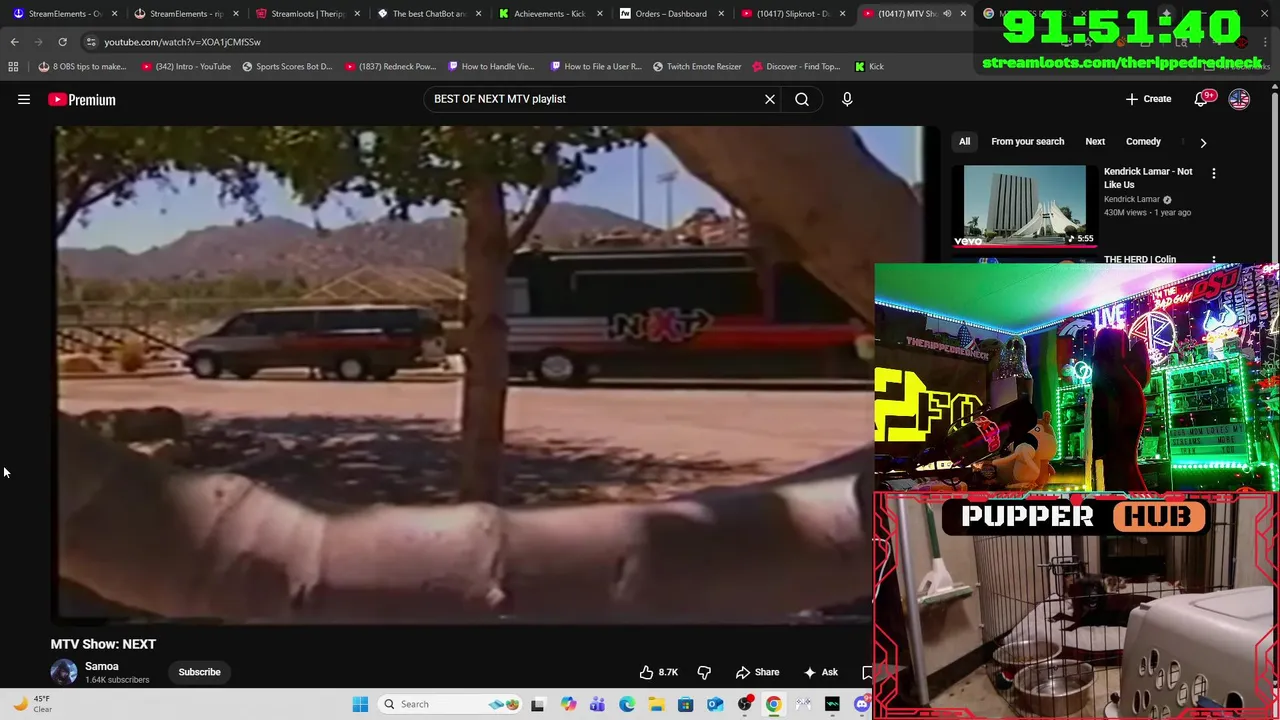Open the Sports Scores Bot bookmark
This screenshot has height=720, width=1280.
[x=287, y=66]
